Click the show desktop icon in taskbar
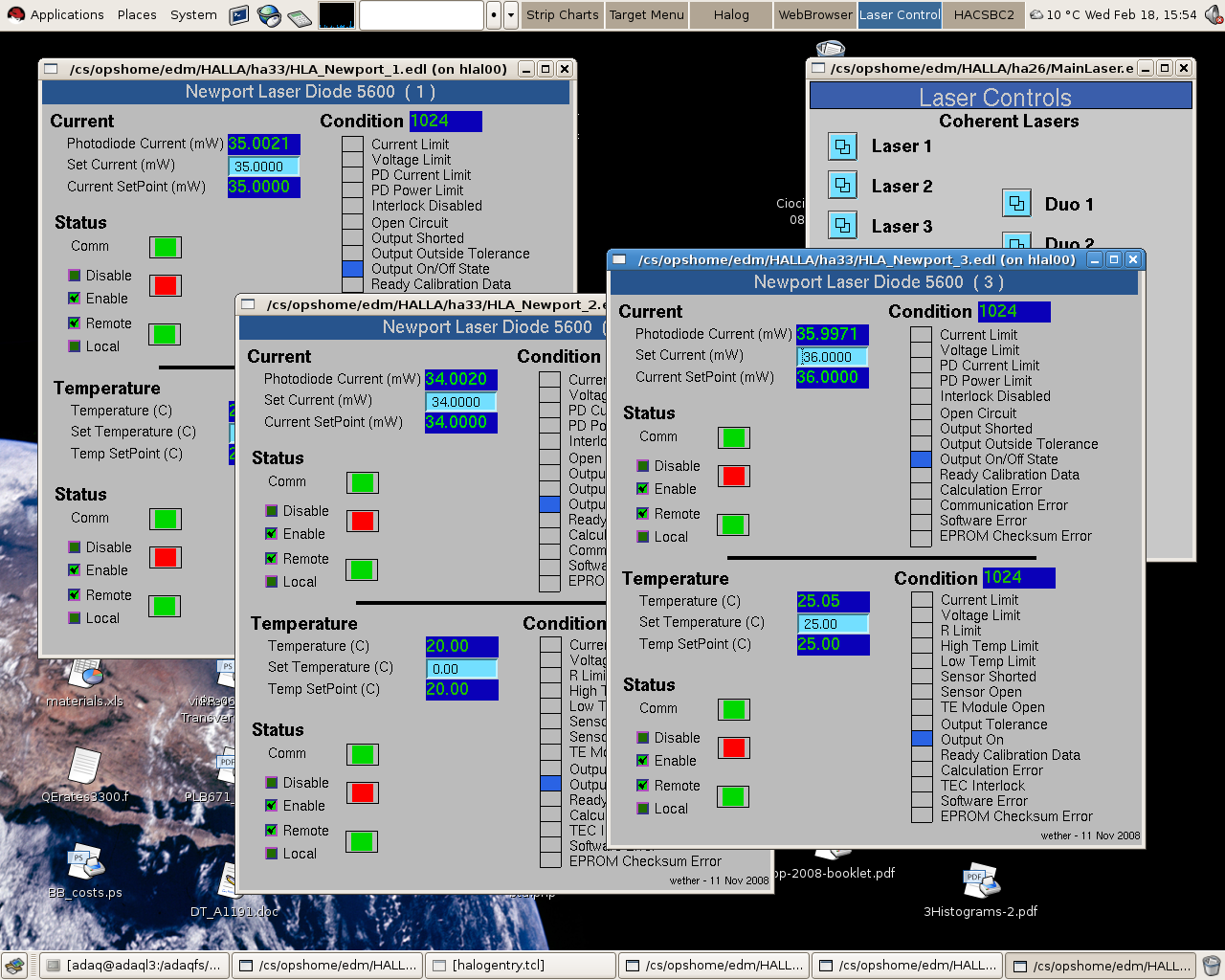 tap(14, 966)
